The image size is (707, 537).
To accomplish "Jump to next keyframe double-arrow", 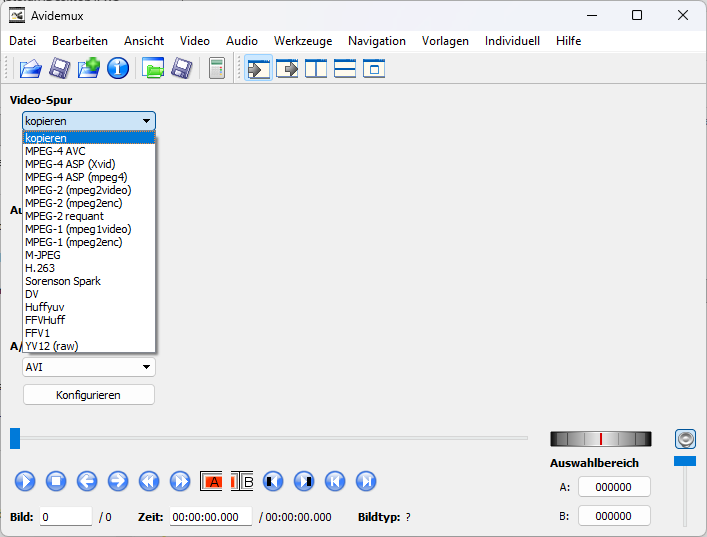I will tap(180, 481).
